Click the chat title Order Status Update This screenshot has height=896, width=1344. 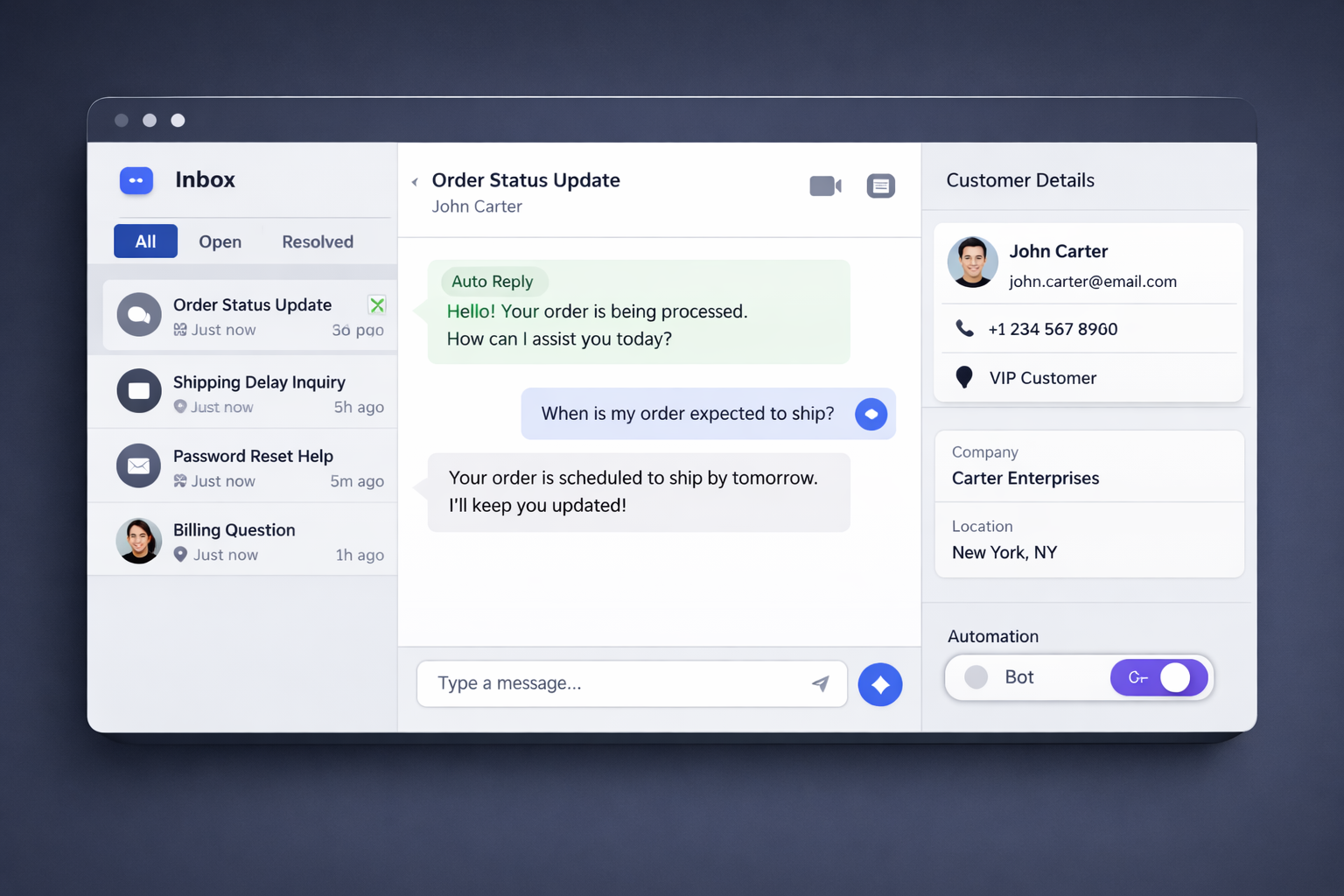(526, 180)
